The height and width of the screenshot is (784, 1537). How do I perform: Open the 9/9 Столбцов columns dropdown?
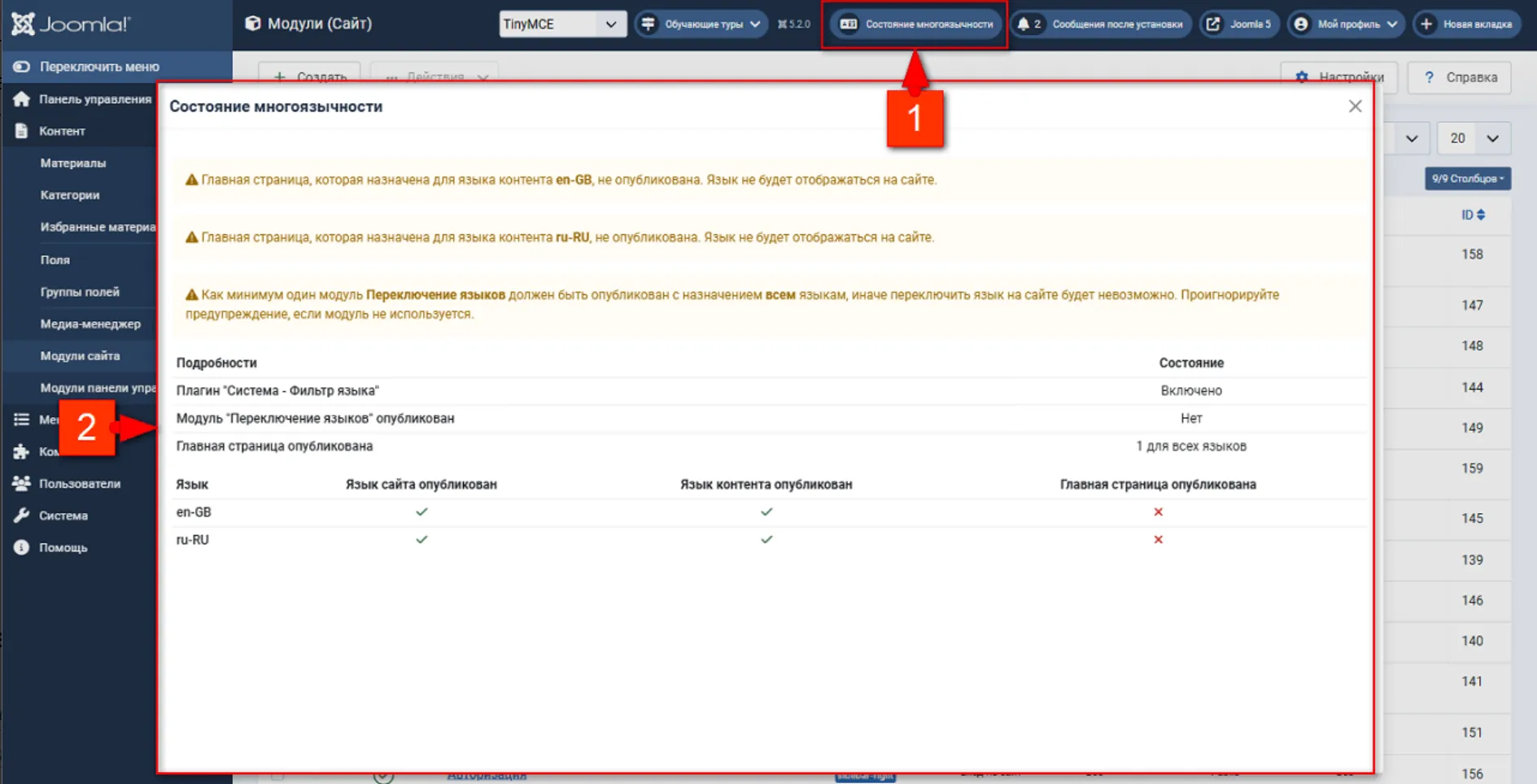(x=1467, y=179)
